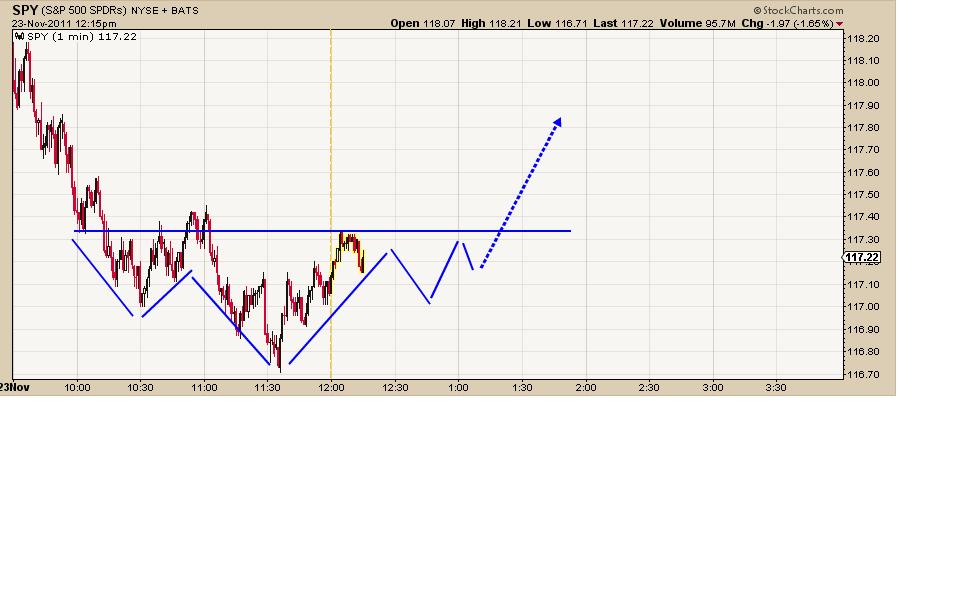Click the 1:30 time axis label
This screenshot has height=600, width=960.
click(522, 388)
